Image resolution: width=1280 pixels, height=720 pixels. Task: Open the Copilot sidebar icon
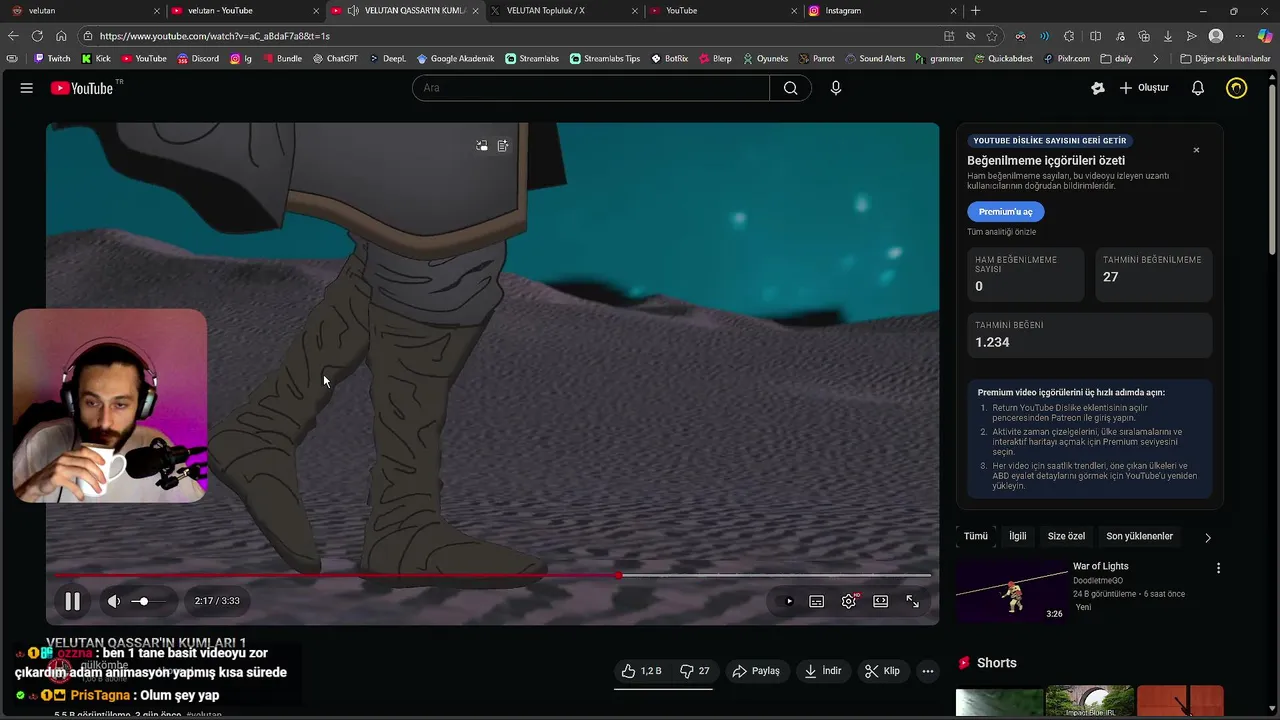pyautogui.click(x=1265, y=36)
